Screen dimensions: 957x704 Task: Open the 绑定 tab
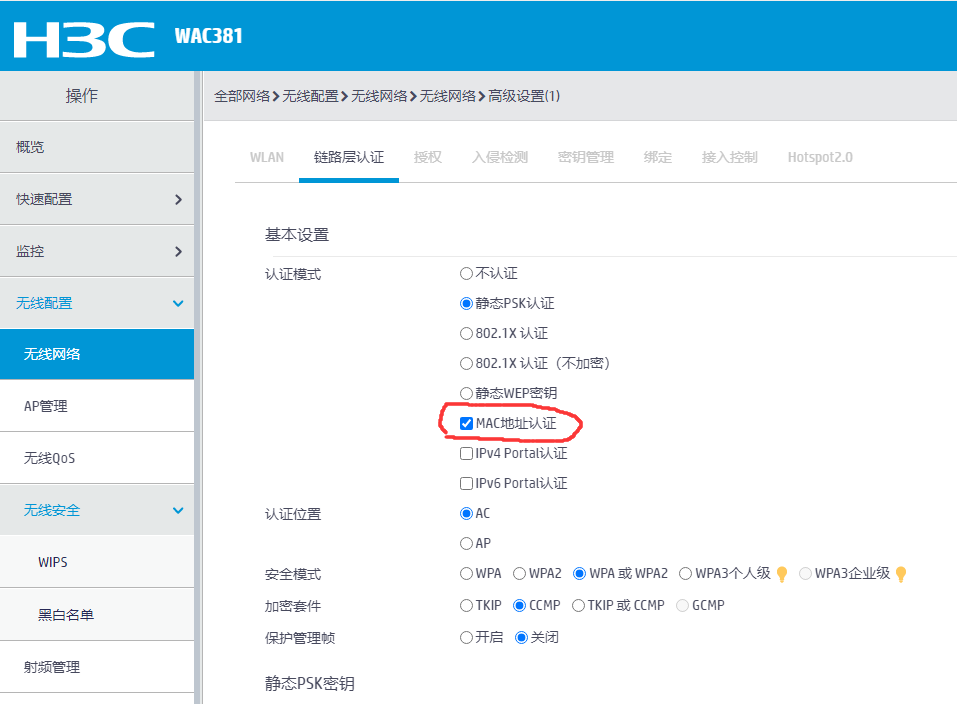point(658,158)
